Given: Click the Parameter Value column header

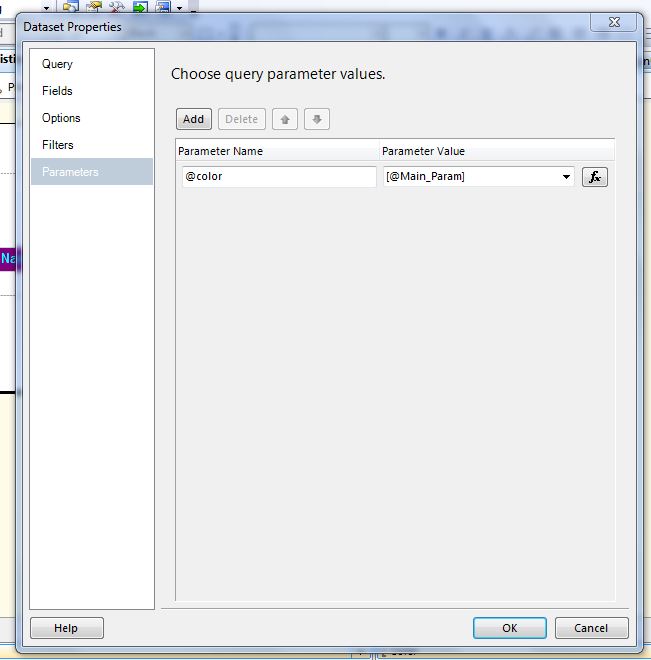Looking at the screenshot, I should (x=423, y=151).
